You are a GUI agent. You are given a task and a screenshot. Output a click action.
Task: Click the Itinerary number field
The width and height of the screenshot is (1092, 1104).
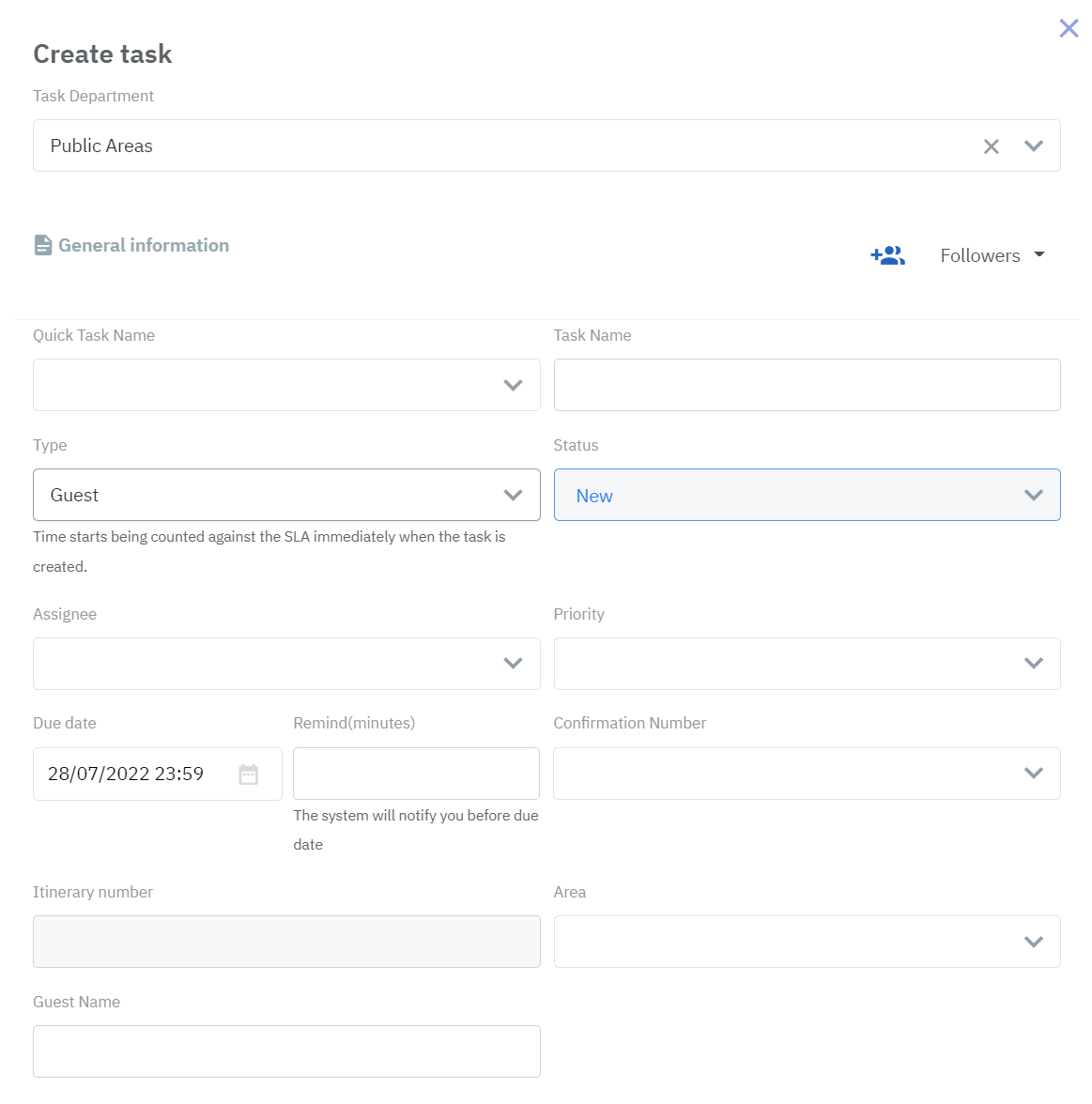pyautogui.click(x=286, y=942)
